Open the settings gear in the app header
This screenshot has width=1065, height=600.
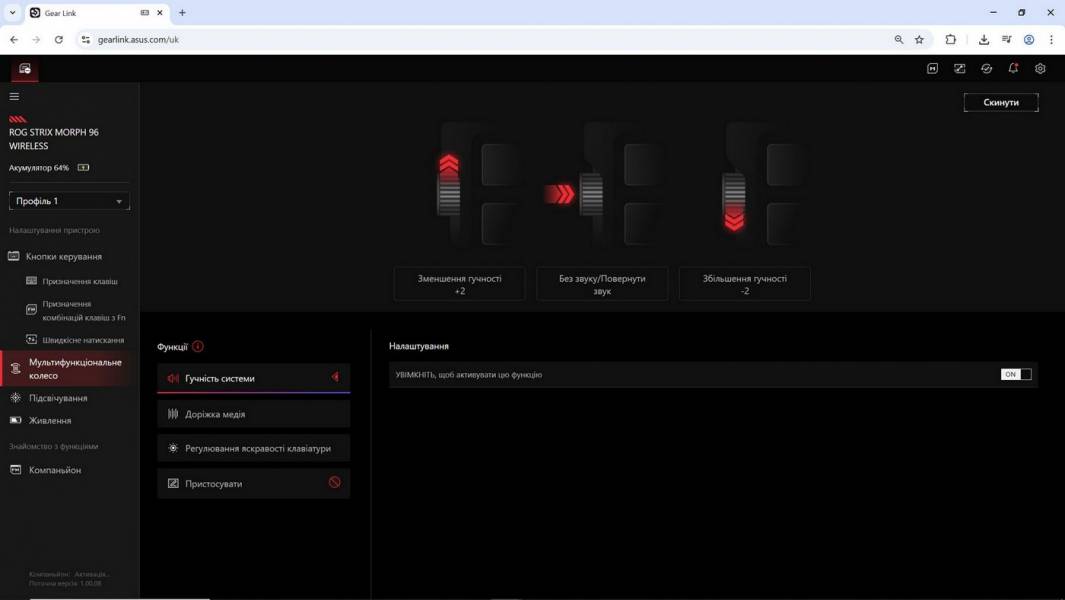click(x=1040, y=69)
